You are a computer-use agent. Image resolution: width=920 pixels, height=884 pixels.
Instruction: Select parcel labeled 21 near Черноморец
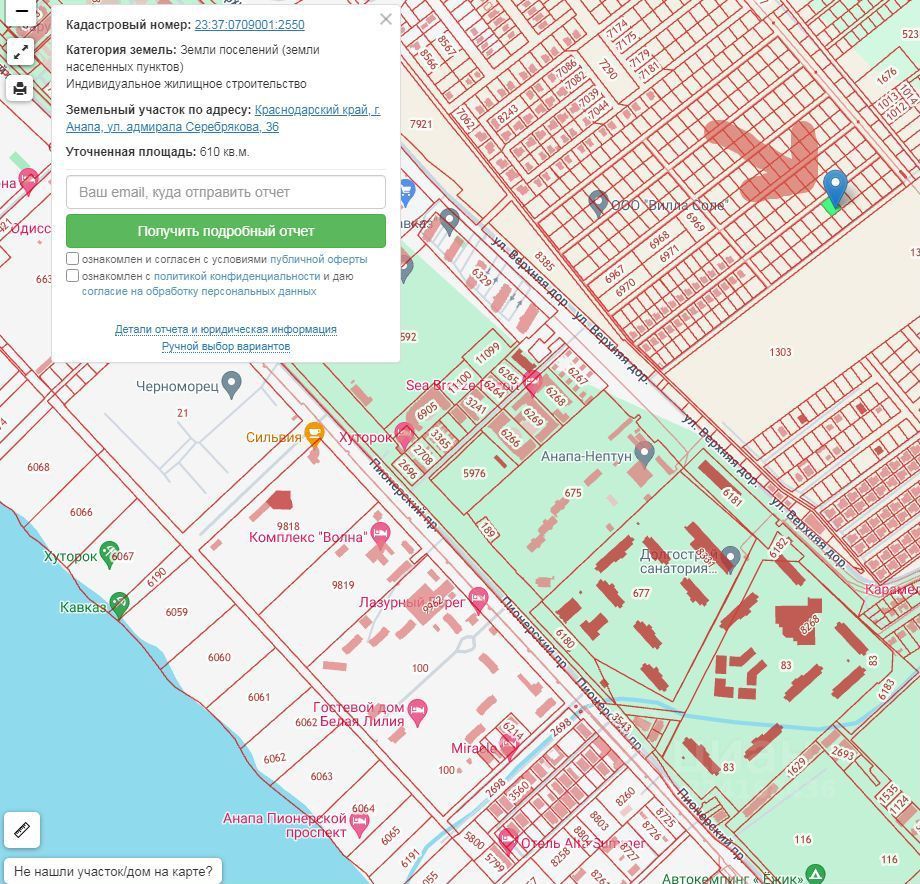pos(182,413)
